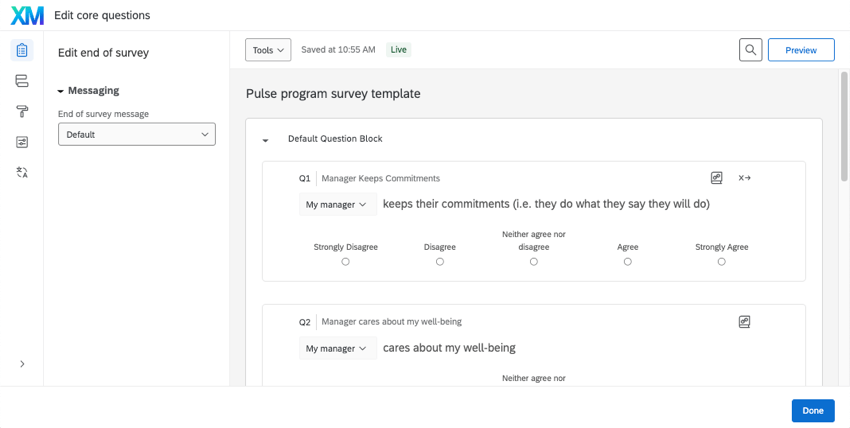The height and width of the screenshot is (428, 850).
Task: Click the XM logo icon
Action: (27, 15)
